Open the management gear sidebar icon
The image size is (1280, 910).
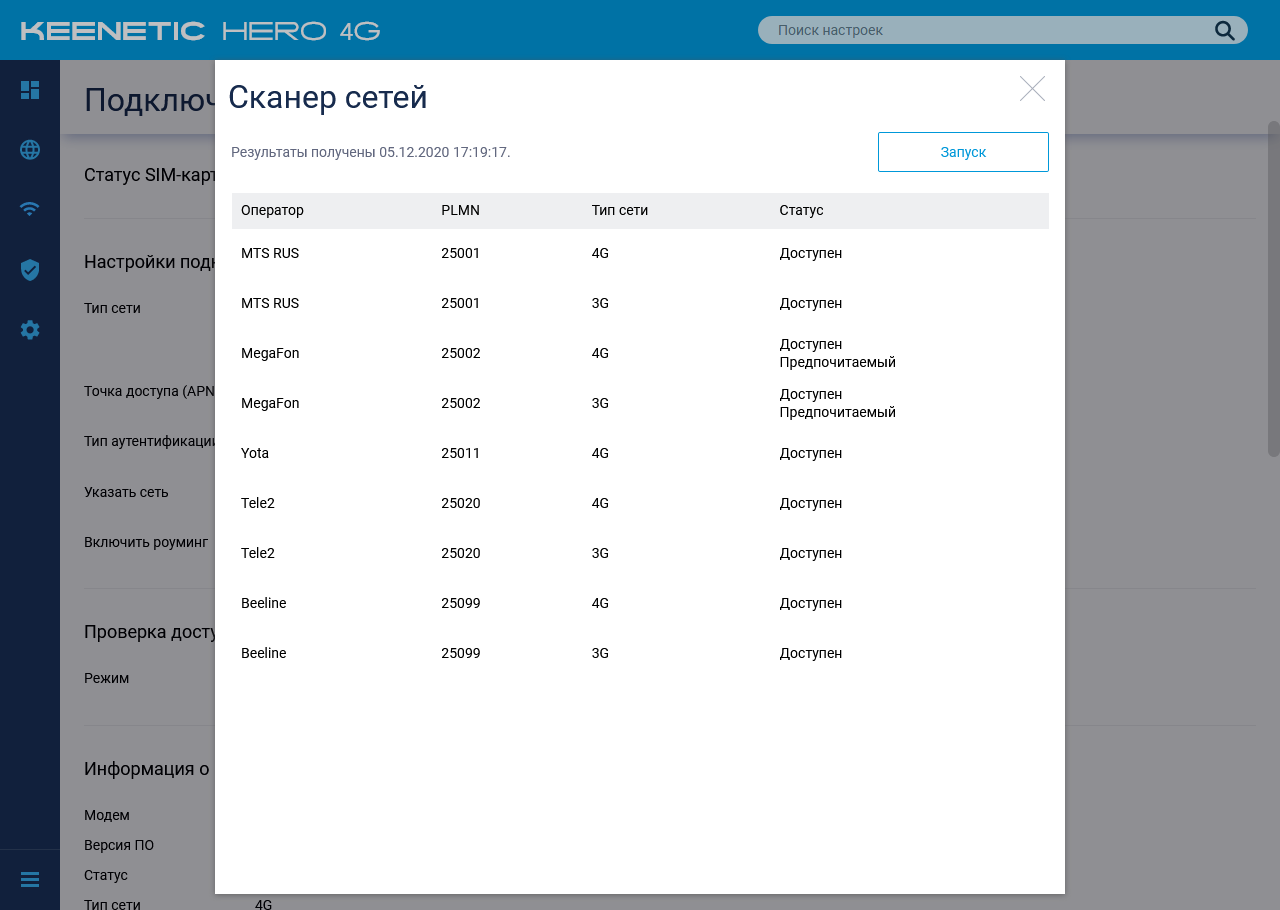point(30,330)
